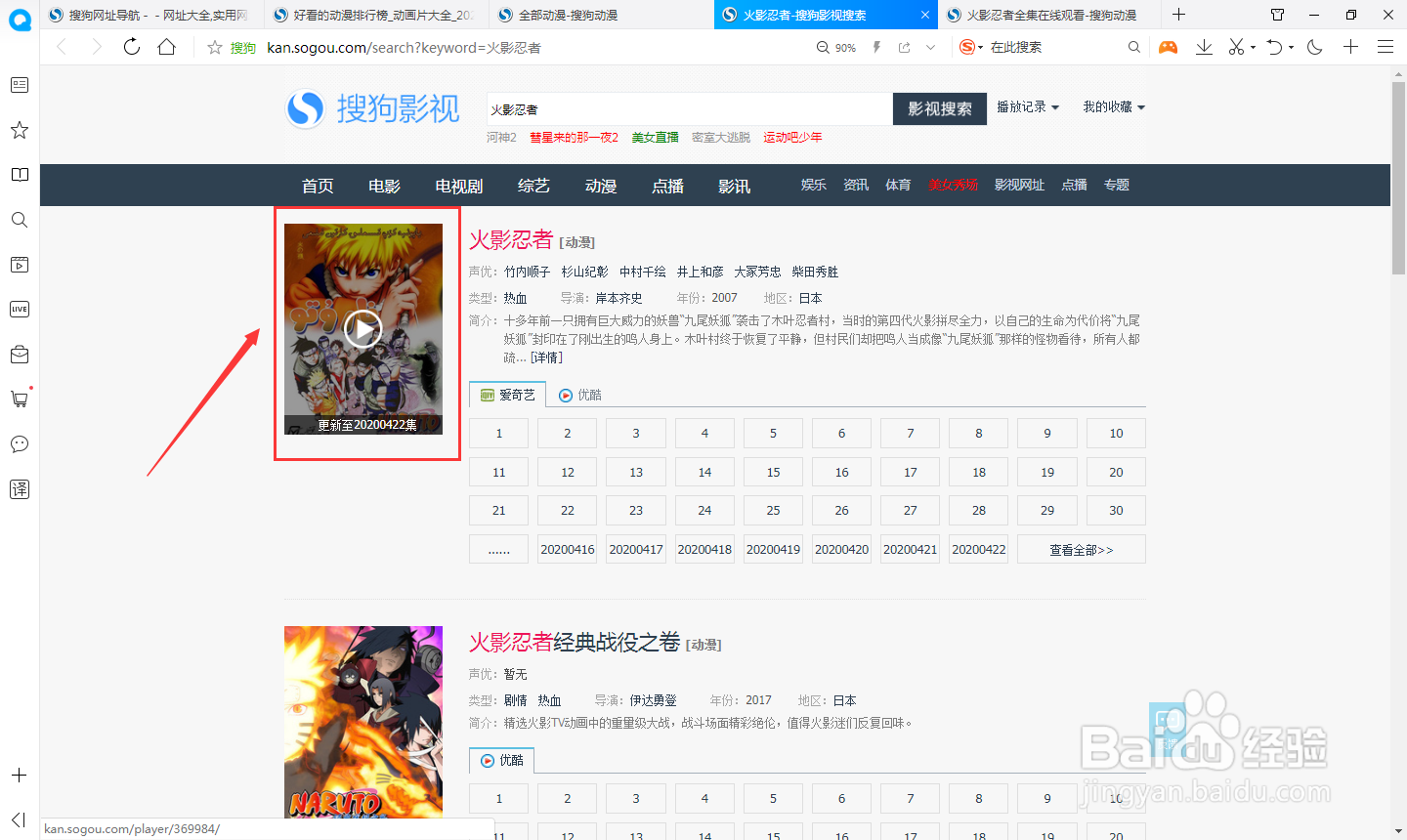Click the forward navigation arrow
The image size is (1407, 840).
coord(96,47)
